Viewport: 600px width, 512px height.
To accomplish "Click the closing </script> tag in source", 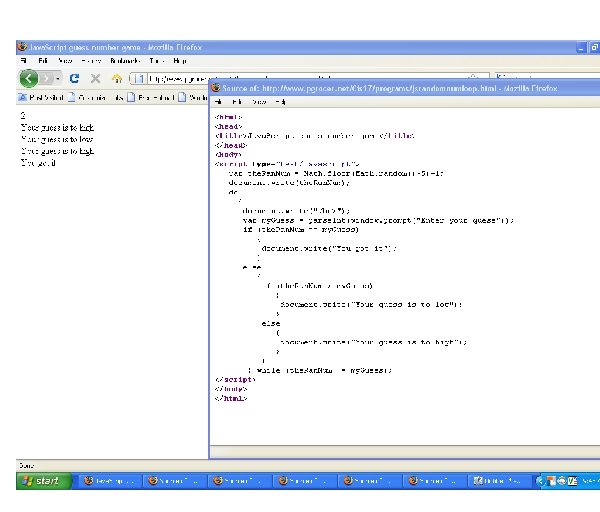I will pyautogui.click(x=235, y=380).
